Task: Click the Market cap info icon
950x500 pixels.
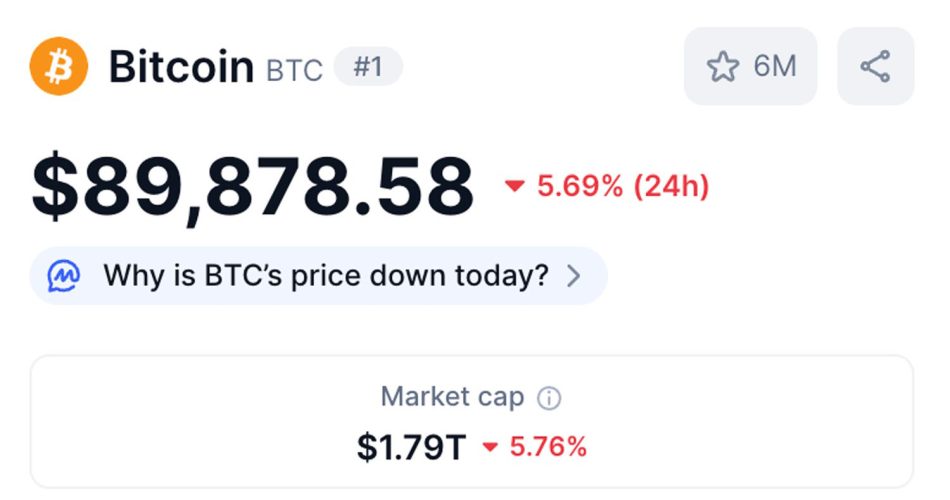Action: click(549, 399)
